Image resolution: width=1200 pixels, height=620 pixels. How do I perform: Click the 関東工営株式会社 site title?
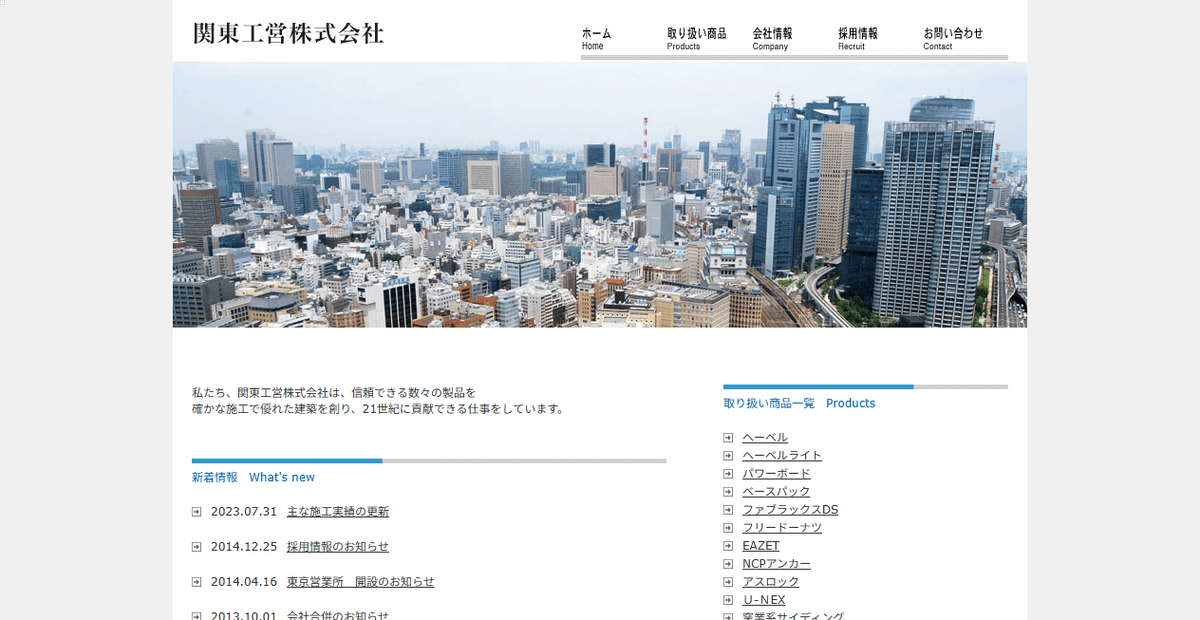coord(288,33)
